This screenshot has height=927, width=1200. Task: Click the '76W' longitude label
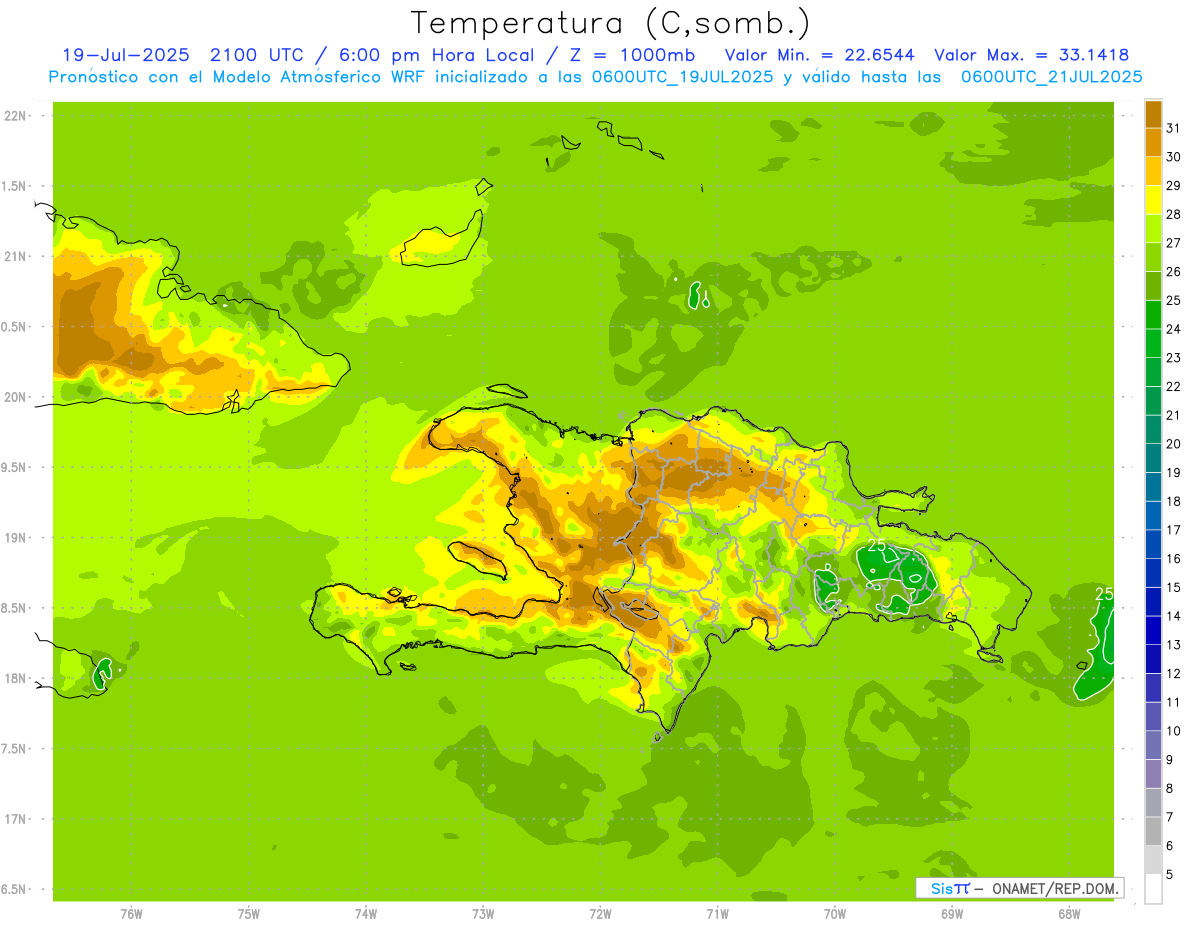[x=131, y=914]
